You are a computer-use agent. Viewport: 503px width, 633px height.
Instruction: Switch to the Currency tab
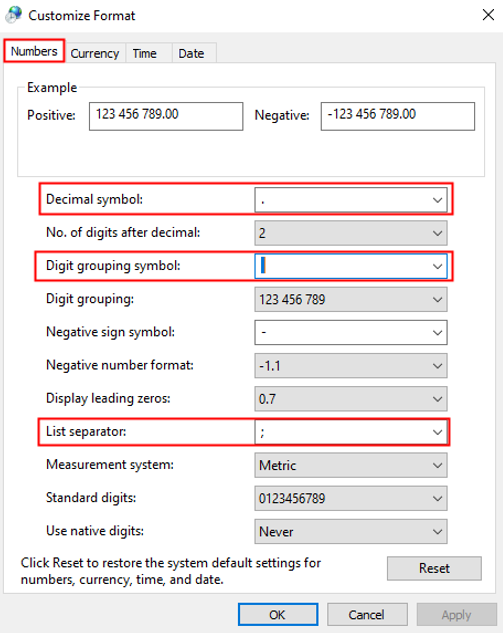click(94, 53)
